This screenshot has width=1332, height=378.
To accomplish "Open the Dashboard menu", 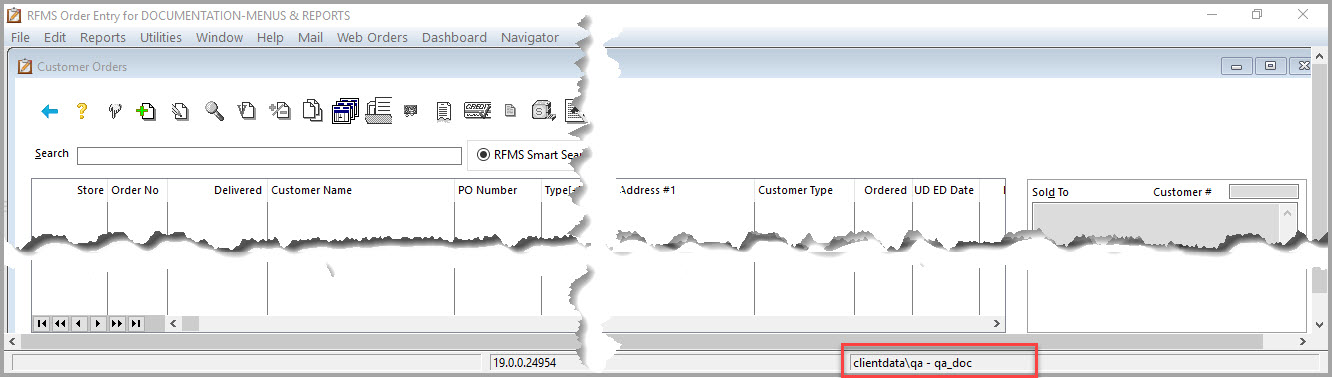I will (454, 38).
